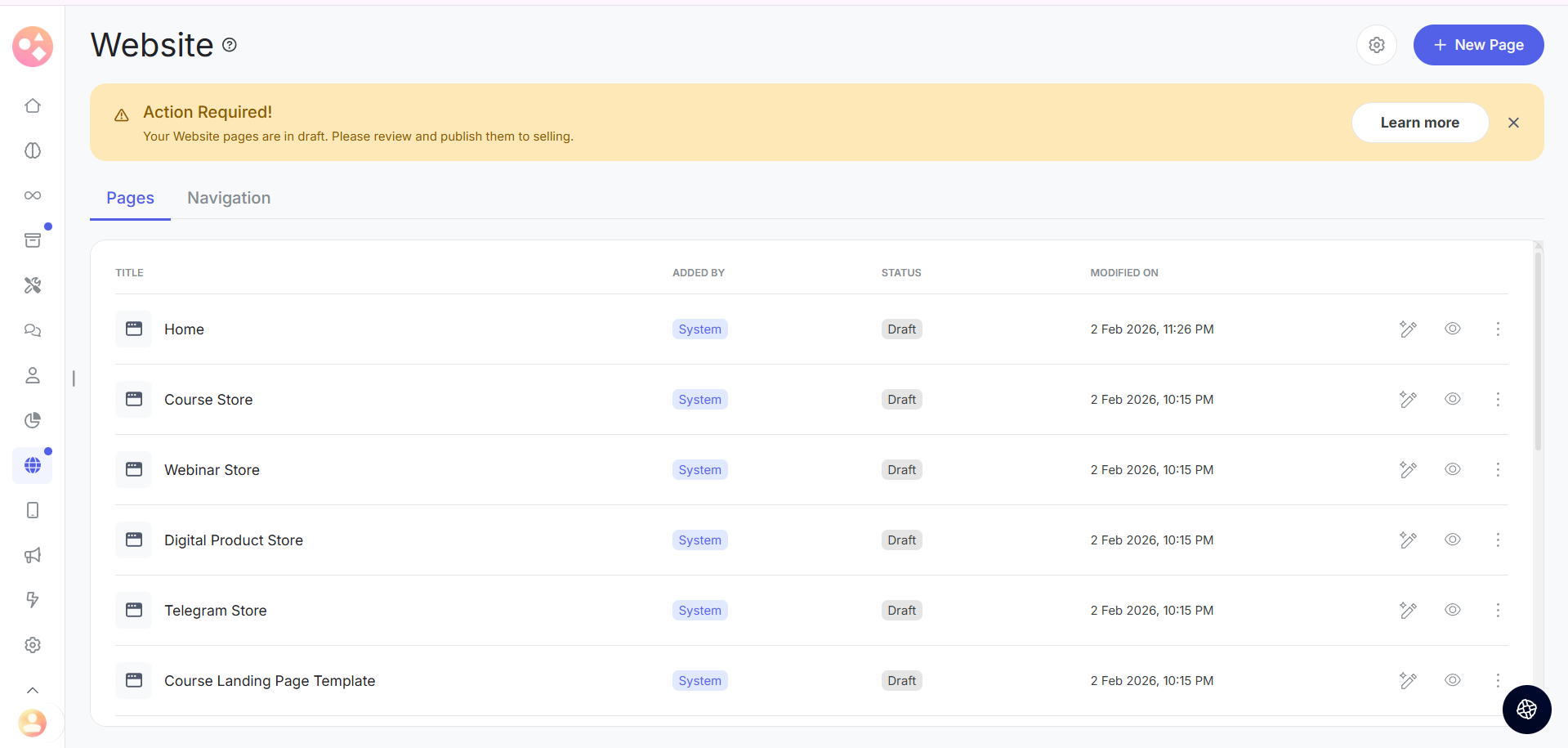
Task: Select the Pages tab
Action: coord(130,198)
